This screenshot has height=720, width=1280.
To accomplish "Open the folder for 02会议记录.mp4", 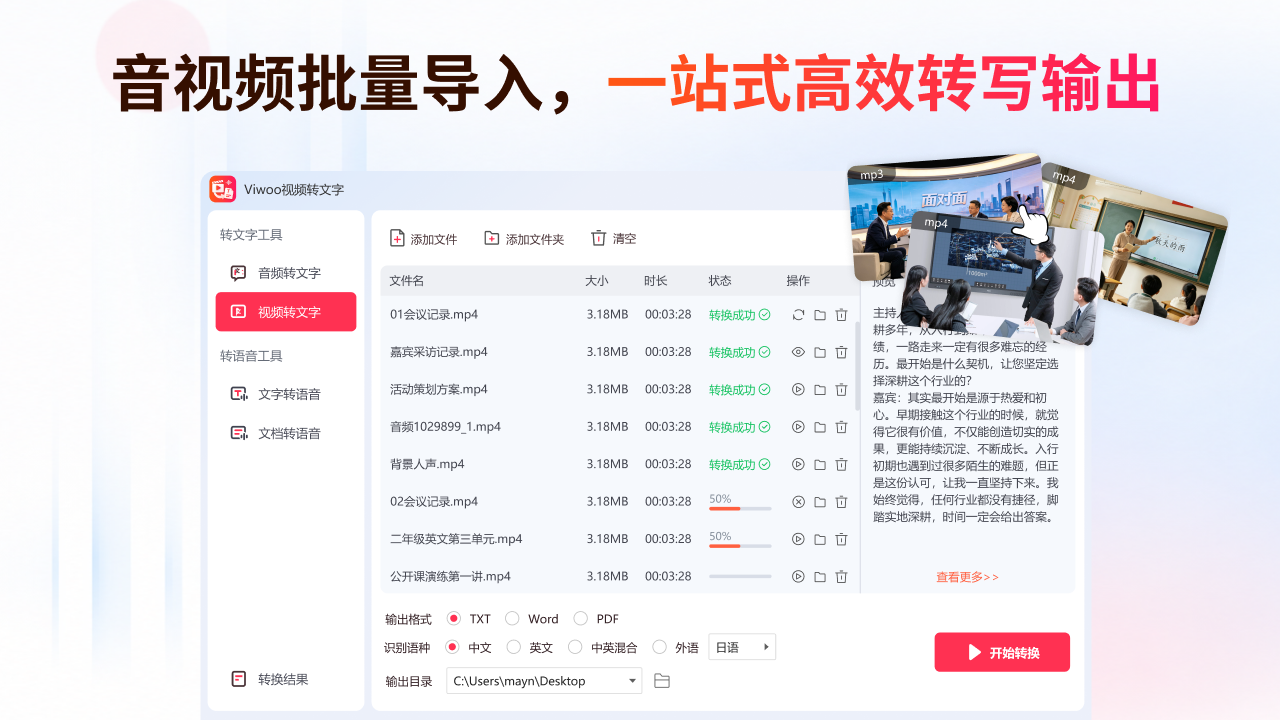I will [x=820, y=502].
